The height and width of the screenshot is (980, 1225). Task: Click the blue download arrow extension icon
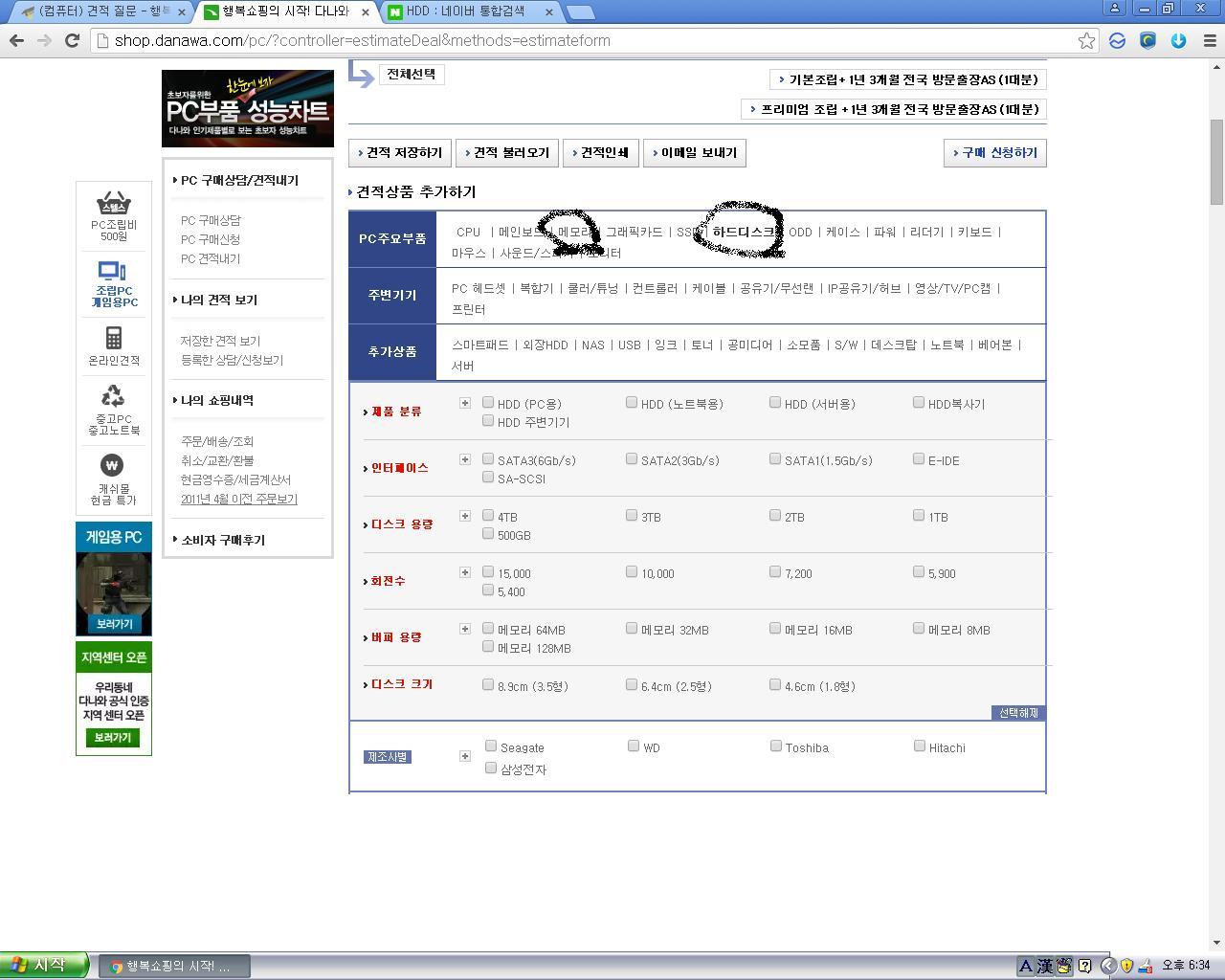1178,40
